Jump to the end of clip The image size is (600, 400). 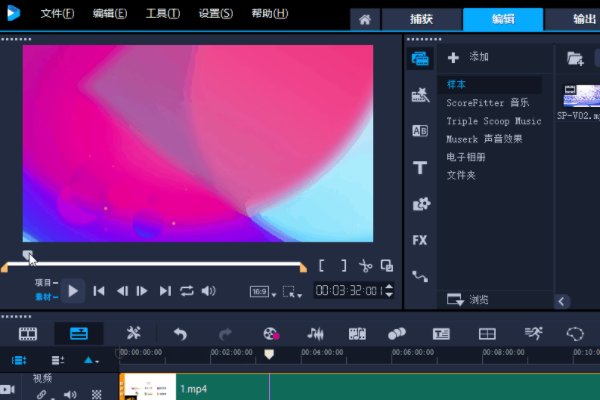[165, 291]
